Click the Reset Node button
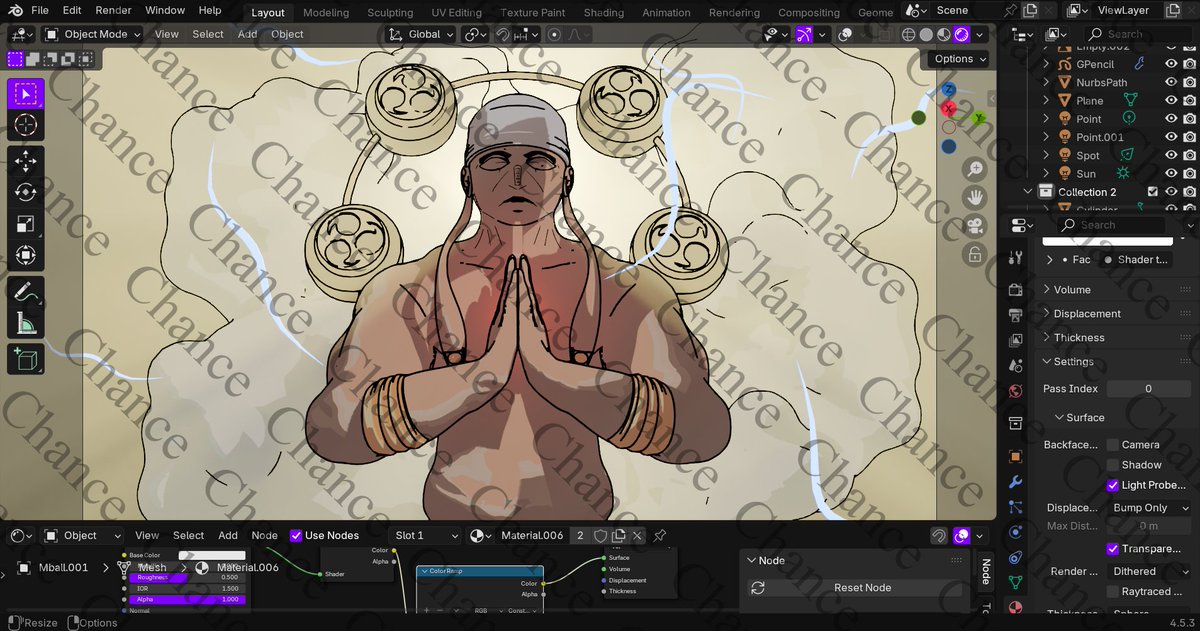The width and height of the screenshot is (1200, 631). pos(862,588)
